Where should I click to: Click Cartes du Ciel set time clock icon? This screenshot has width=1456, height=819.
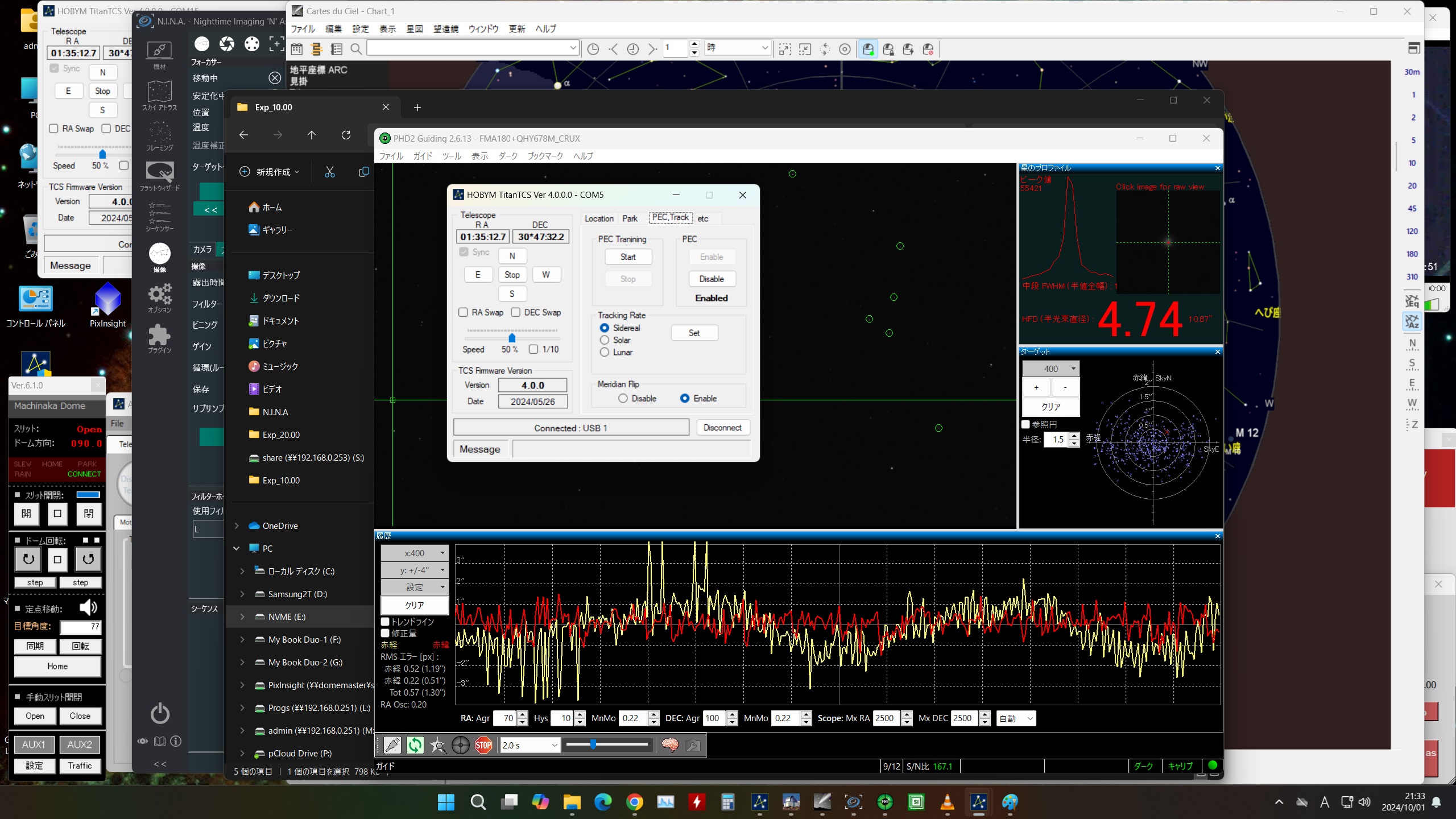(593, 49)
